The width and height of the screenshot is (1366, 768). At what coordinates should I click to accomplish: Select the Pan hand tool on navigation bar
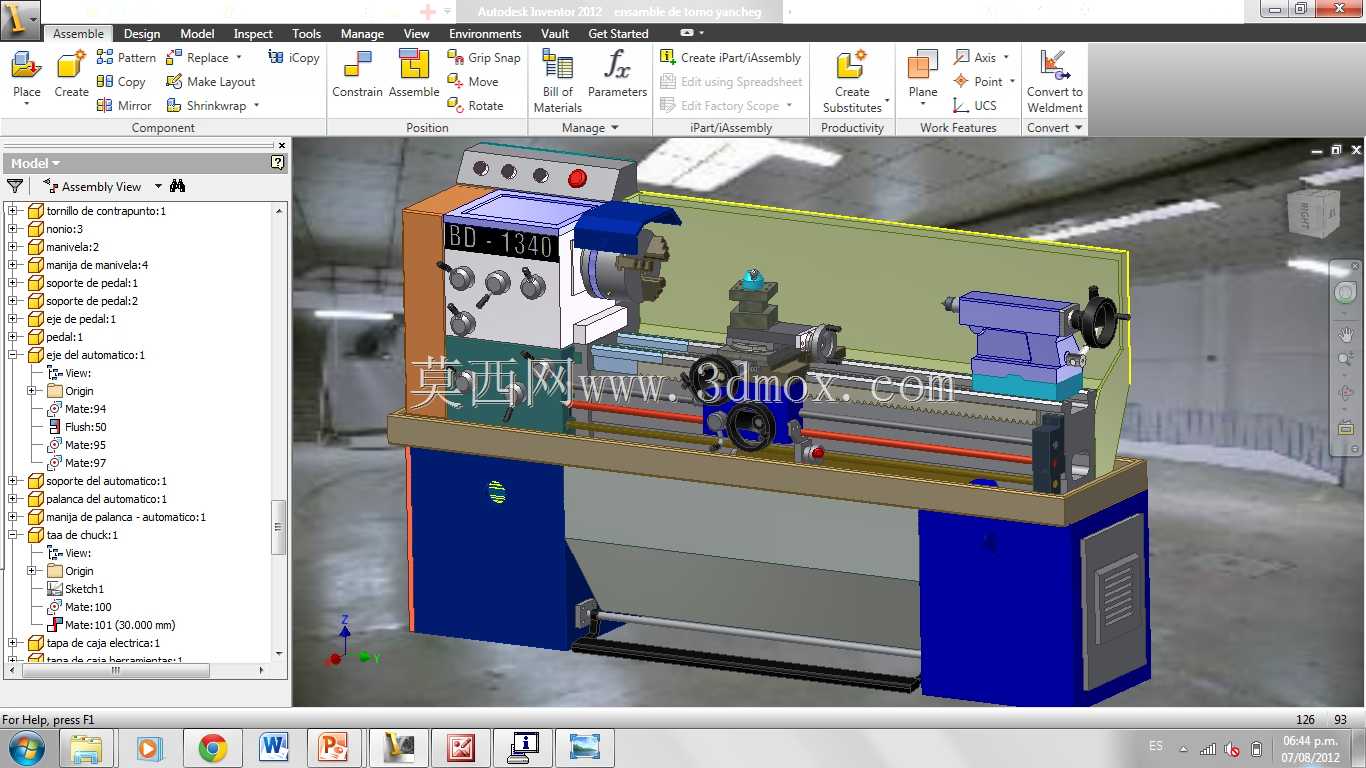[x=1346, y=334]
